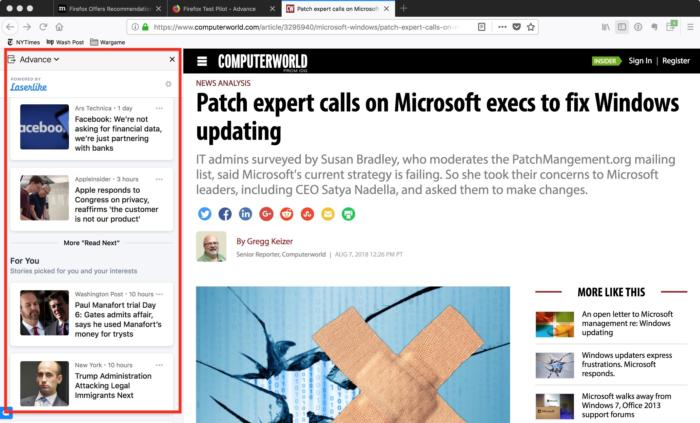Open Apple responds to Congress story
This screenshot has height=423, width=700.
pos(117,204)
